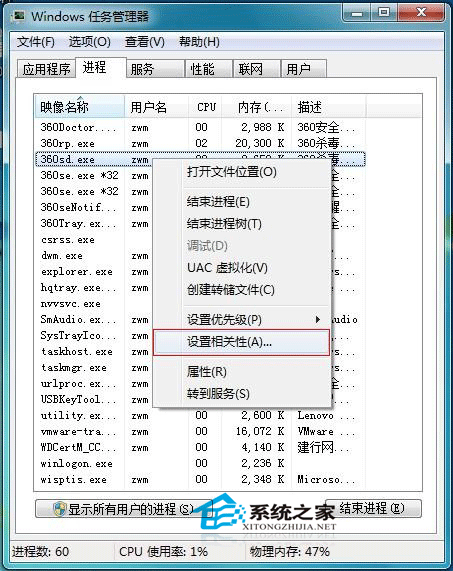The image size is (453, 571).
Task: Click 20,300 K memory value
Action: pyautogui.click(x=260, y=143)
